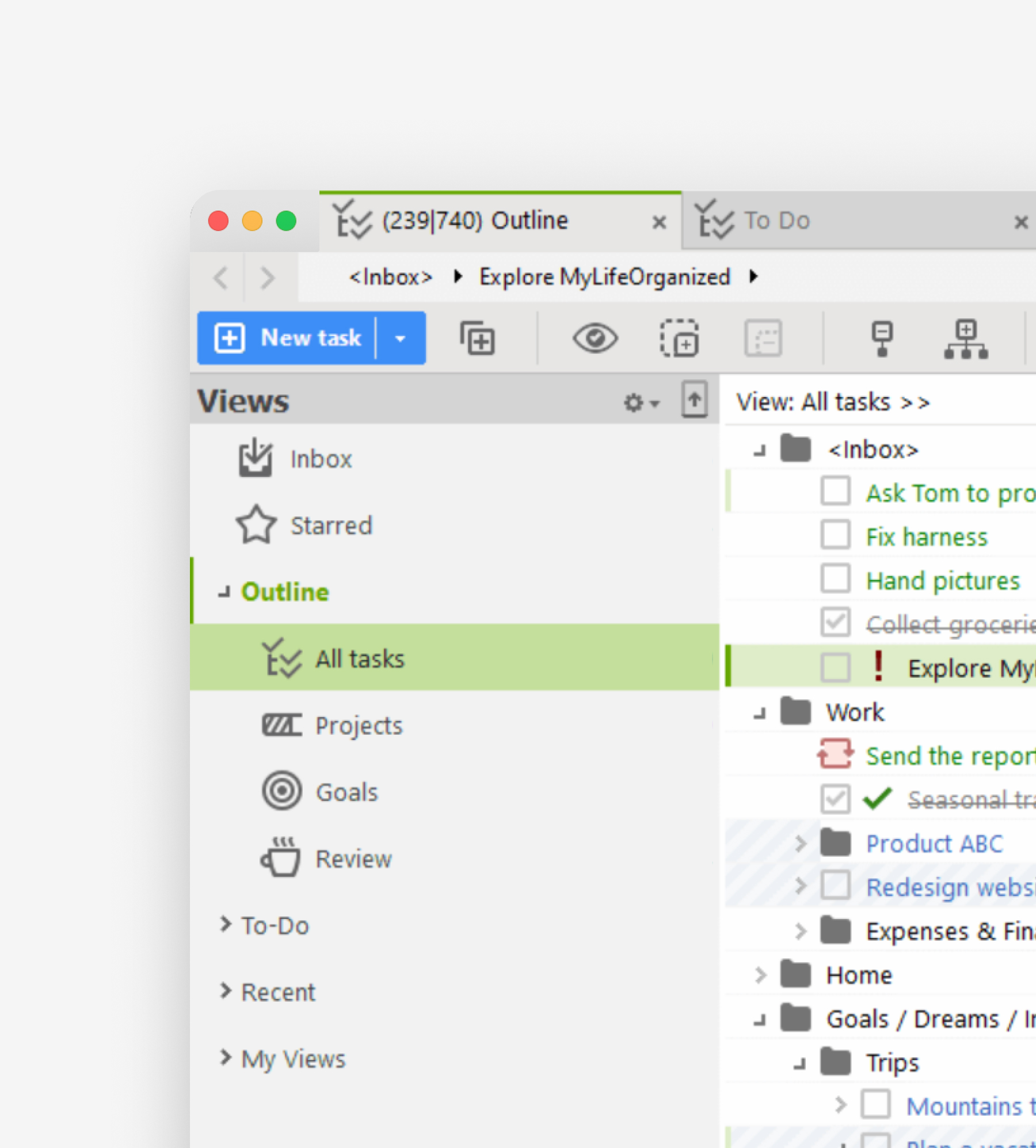
Task: Toggle the eye visibility toolbar icon
Action: [x=595, y=338]
